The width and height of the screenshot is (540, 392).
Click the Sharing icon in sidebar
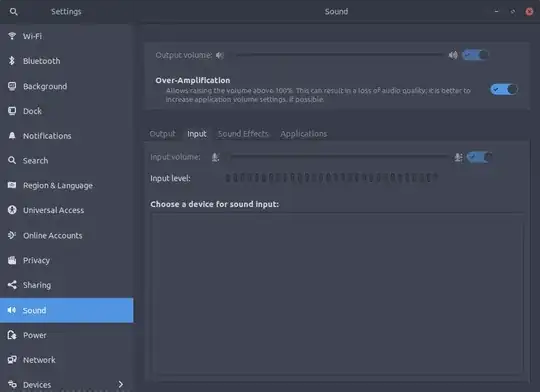[12, 285]
